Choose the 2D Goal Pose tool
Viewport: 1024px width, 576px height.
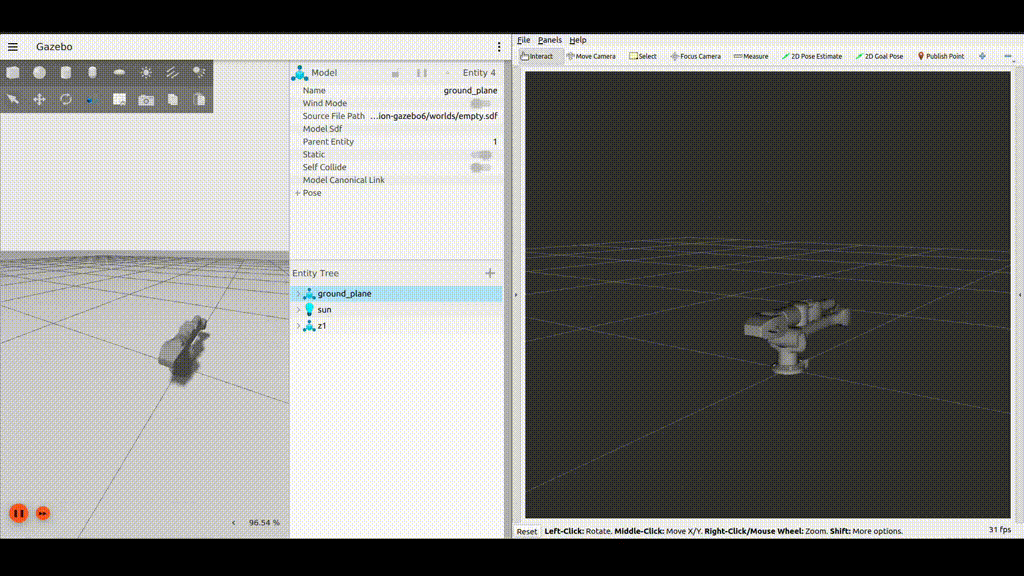(880, 56)
